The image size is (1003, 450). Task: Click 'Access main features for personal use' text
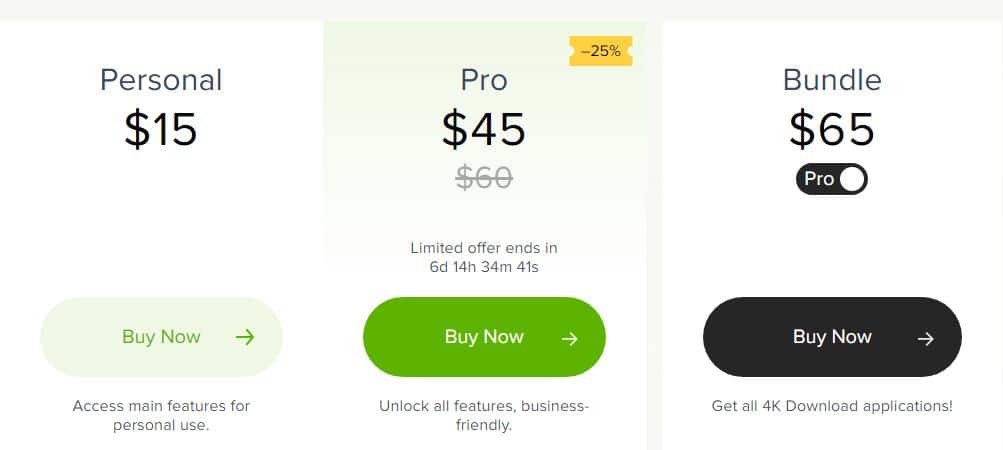tap(161, 415)
